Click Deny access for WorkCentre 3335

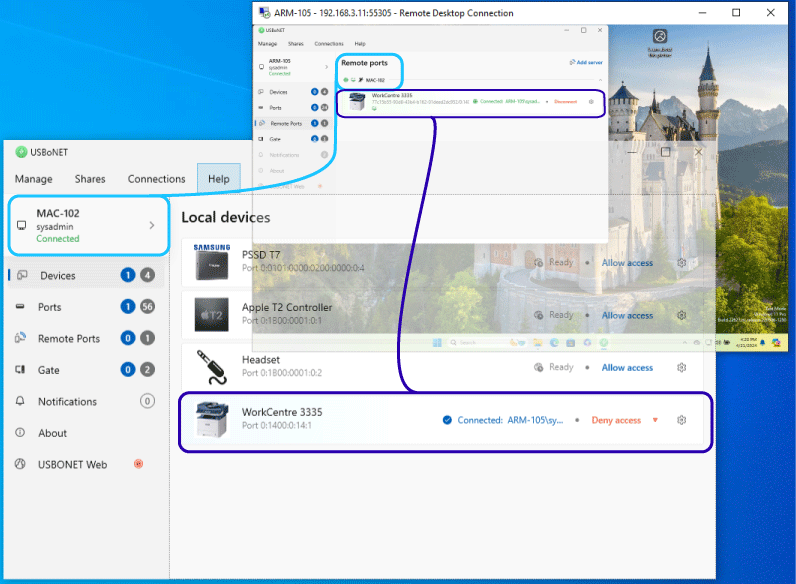pyautogui.click(x=616, y=420)
